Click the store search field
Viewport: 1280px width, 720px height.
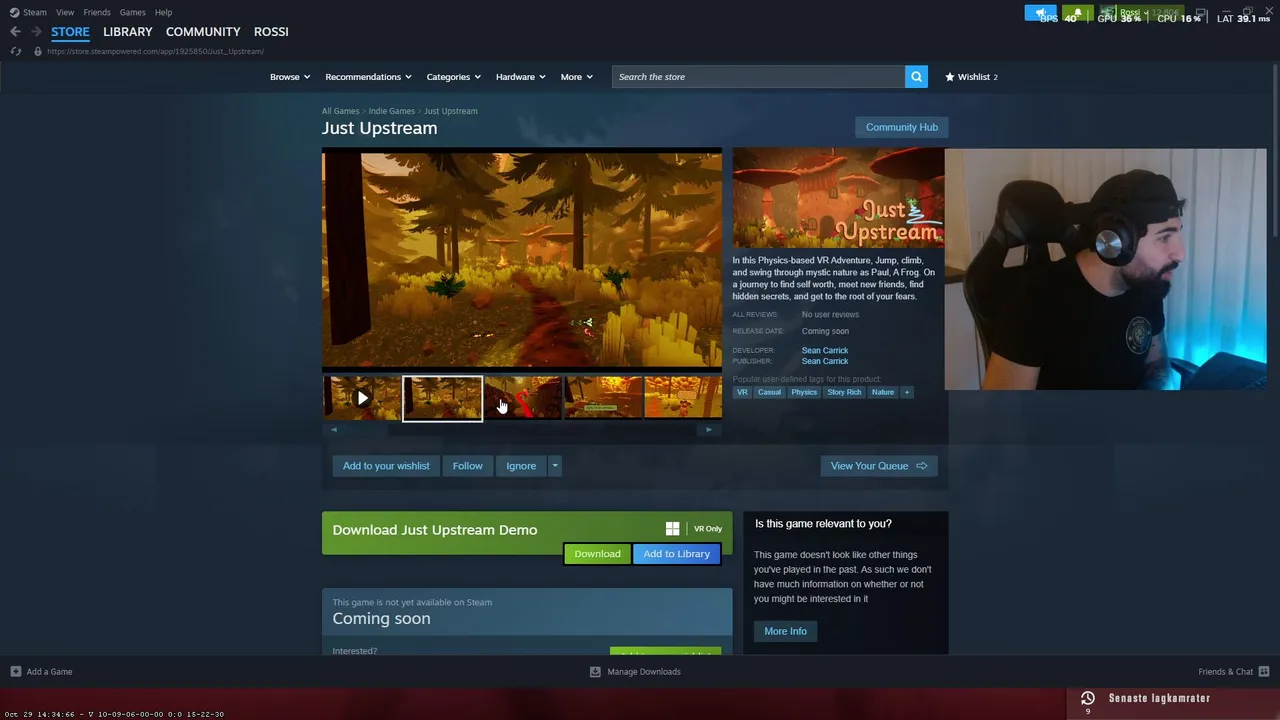pos(758,77)
